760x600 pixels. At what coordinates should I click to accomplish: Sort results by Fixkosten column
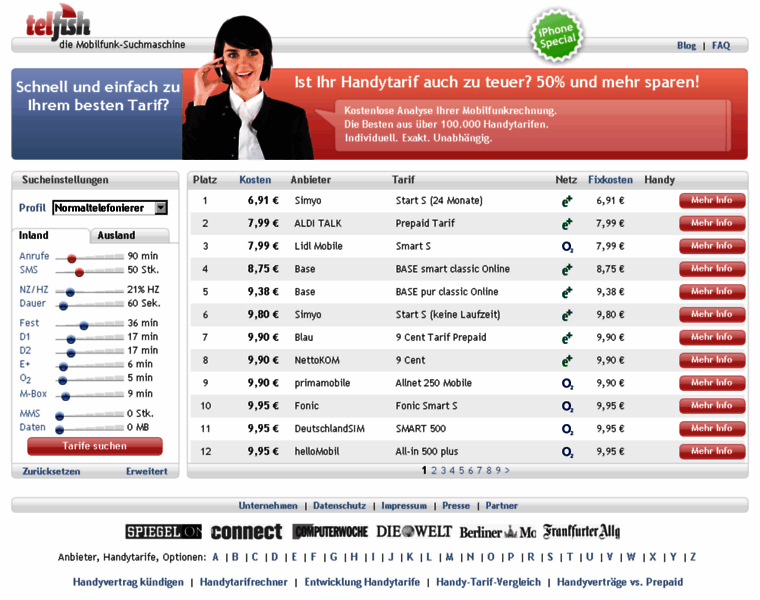610,180
